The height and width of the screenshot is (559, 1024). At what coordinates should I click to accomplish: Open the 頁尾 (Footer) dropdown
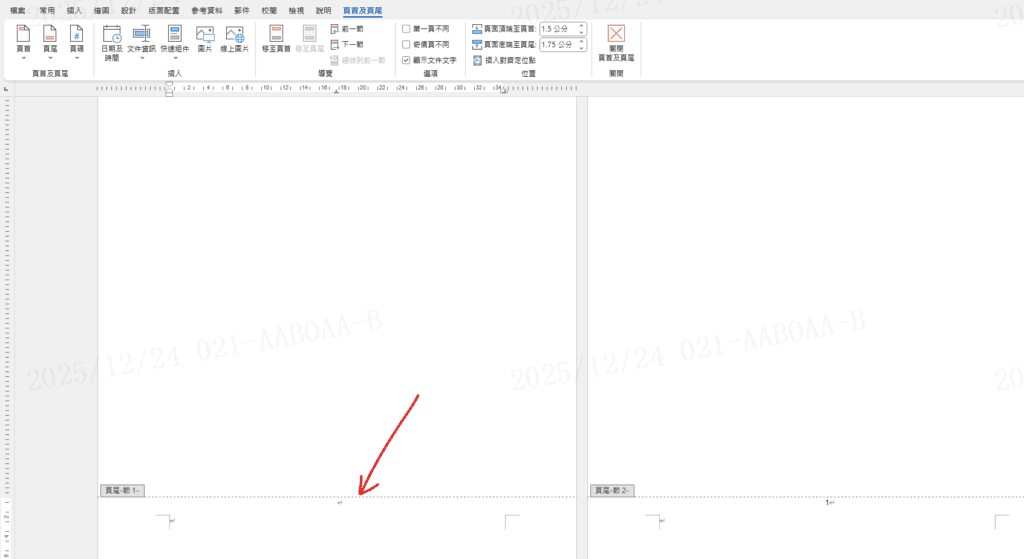pyautogui.click(x=50, y=41)
